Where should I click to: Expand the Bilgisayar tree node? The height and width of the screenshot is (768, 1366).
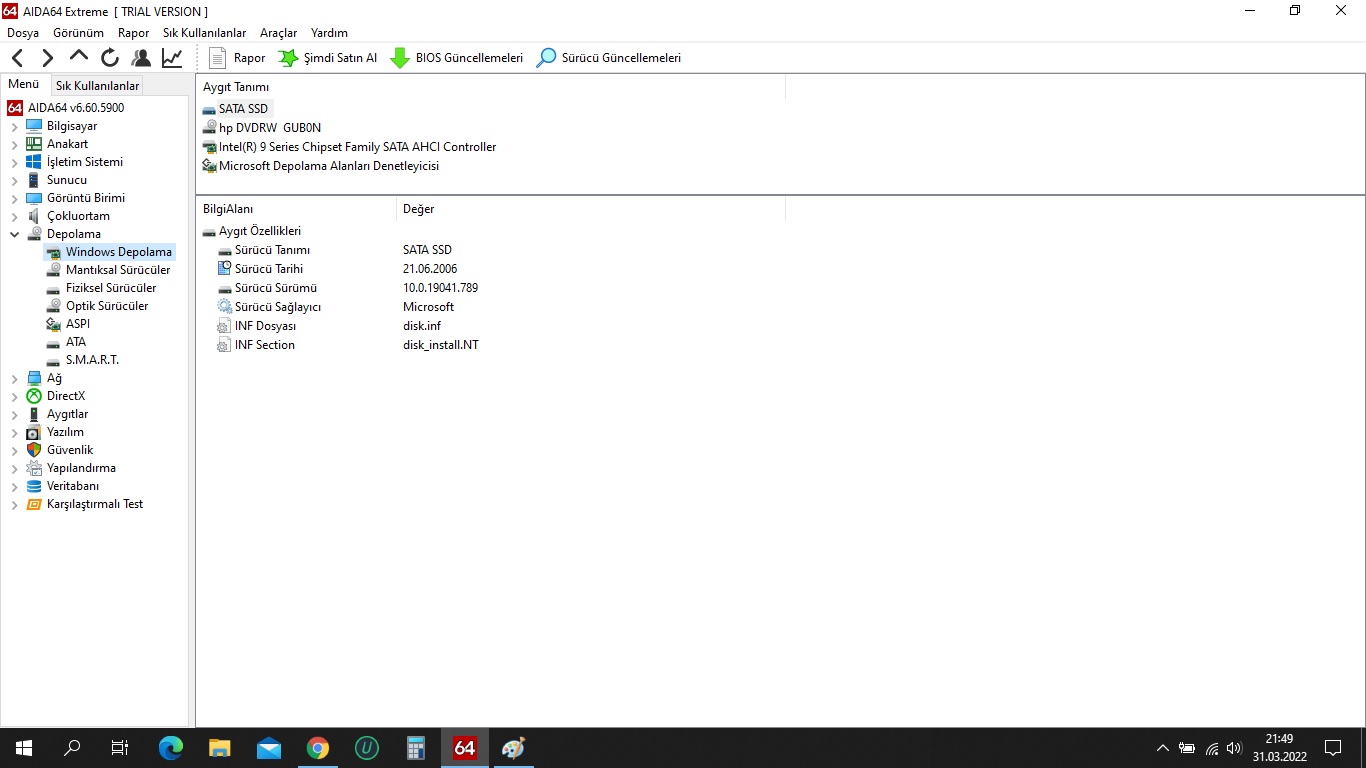(15, 127)
